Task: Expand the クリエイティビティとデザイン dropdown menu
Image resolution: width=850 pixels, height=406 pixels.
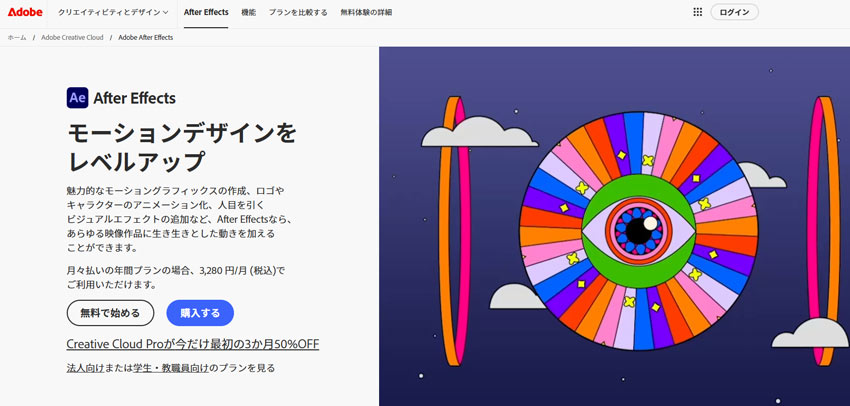Action: [x=113, y=12]
